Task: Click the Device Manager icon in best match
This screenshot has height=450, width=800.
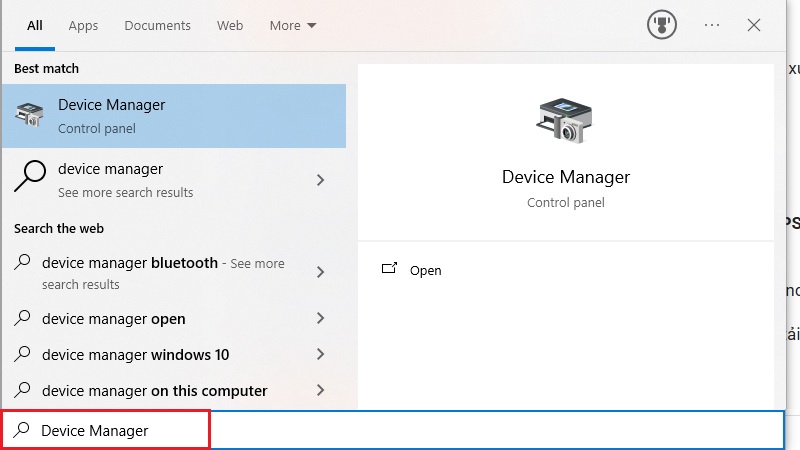Action: [x=30, y=114]
